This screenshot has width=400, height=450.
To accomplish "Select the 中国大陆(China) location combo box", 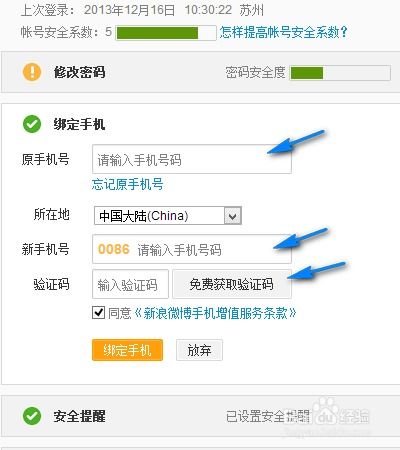I will (x=168, y=216).
